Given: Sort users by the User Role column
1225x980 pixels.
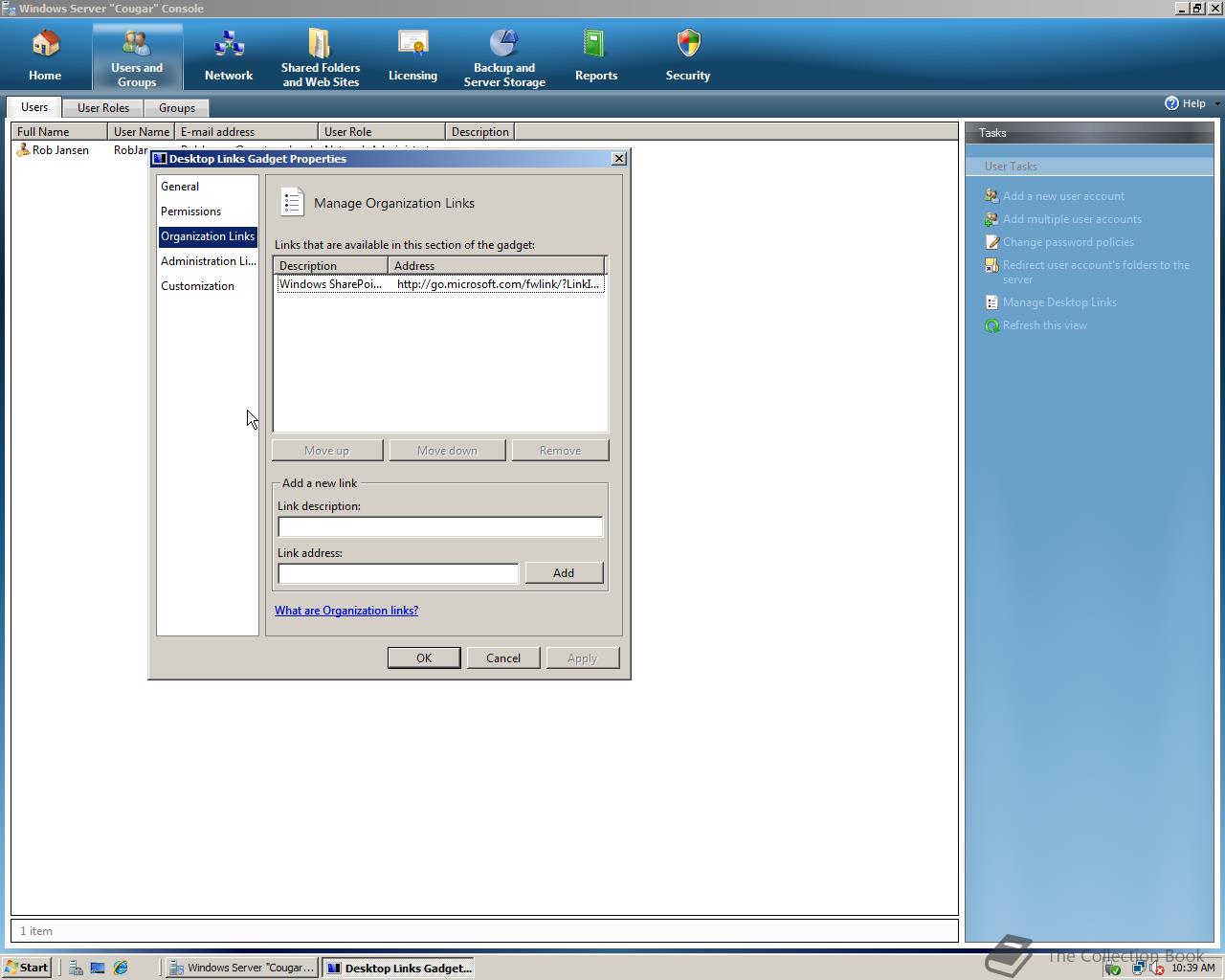Looking at the screenshot, I should (x=382, y=132).
